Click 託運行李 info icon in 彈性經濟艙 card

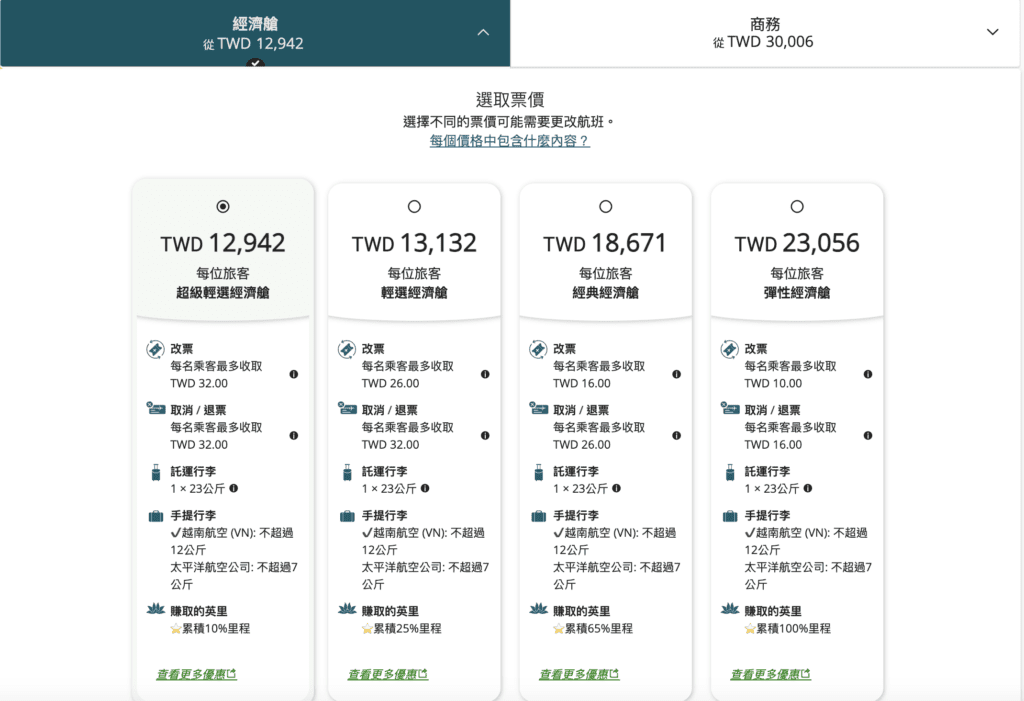click(808, 488)
